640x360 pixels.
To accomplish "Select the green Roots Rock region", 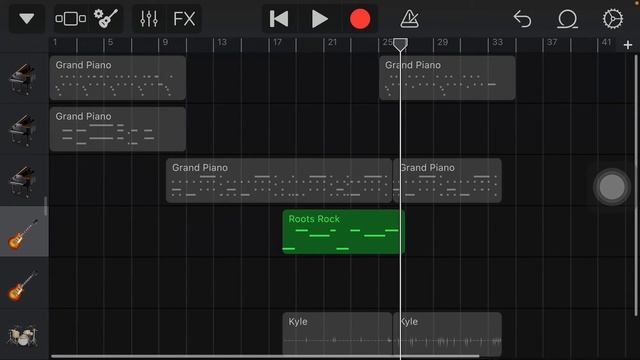I will point(344,232).
